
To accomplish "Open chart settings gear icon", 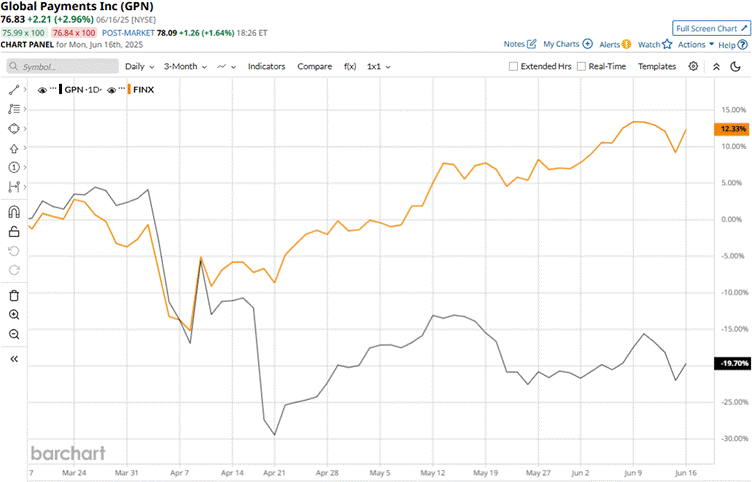I will click(693, 66).
